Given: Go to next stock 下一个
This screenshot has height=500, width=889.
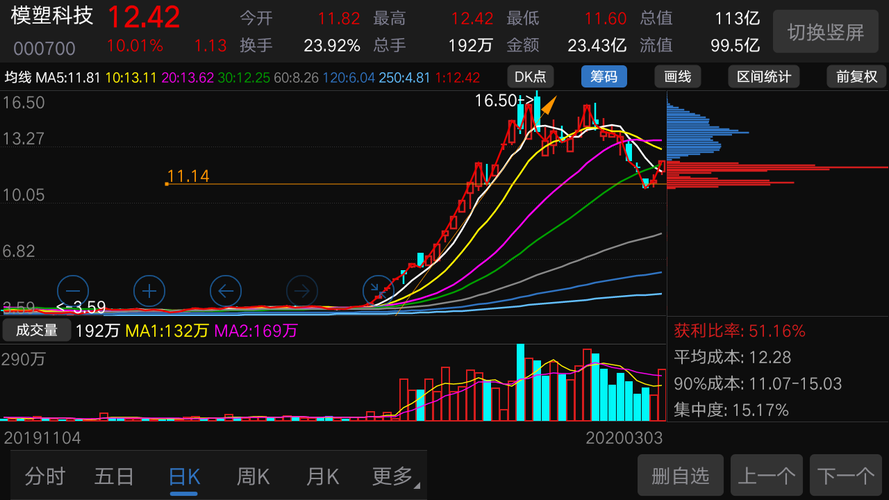Looking at the screenshot, I should pos(846,475).
